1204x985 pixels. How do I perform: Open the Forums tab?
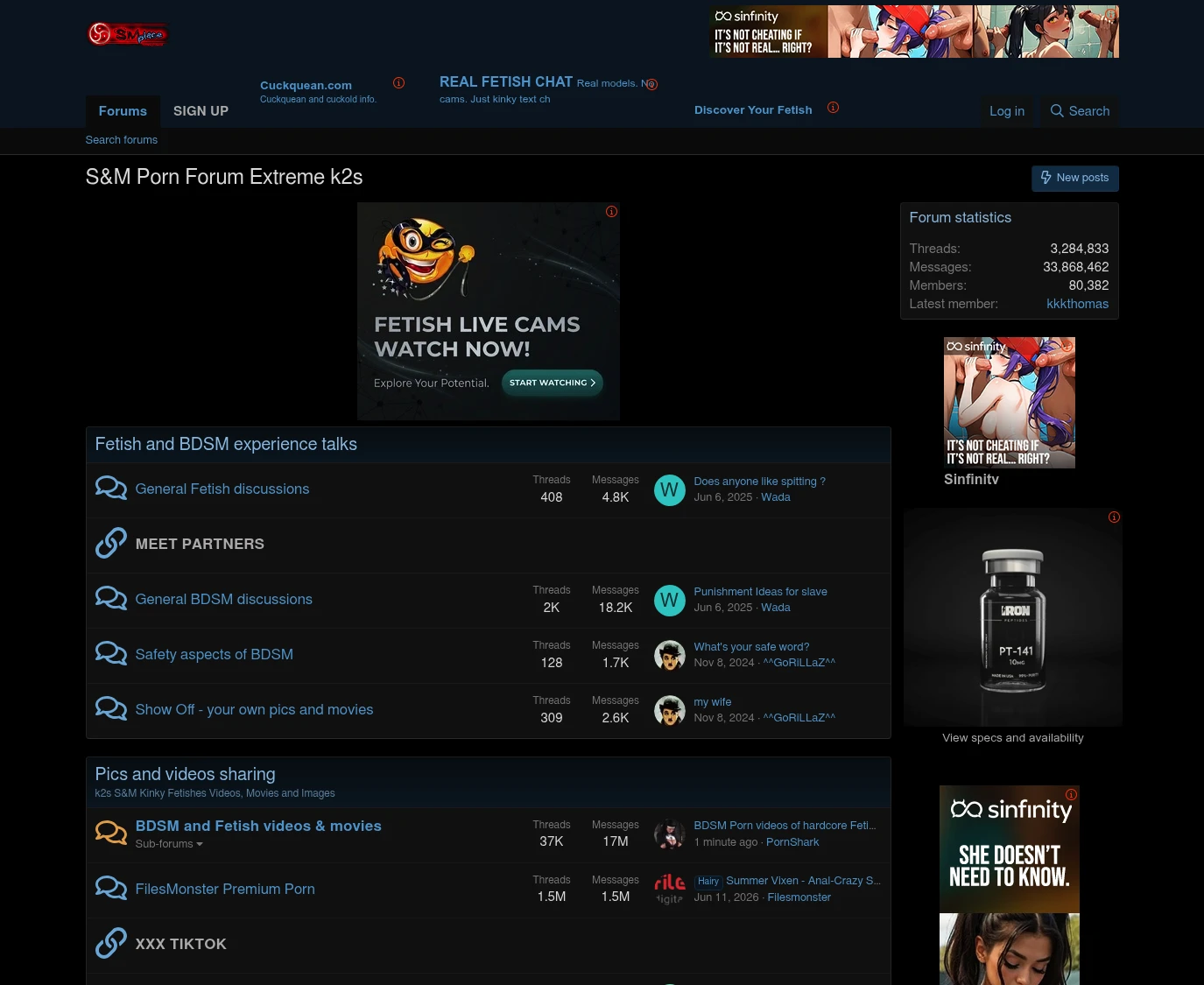coord(123,111)
